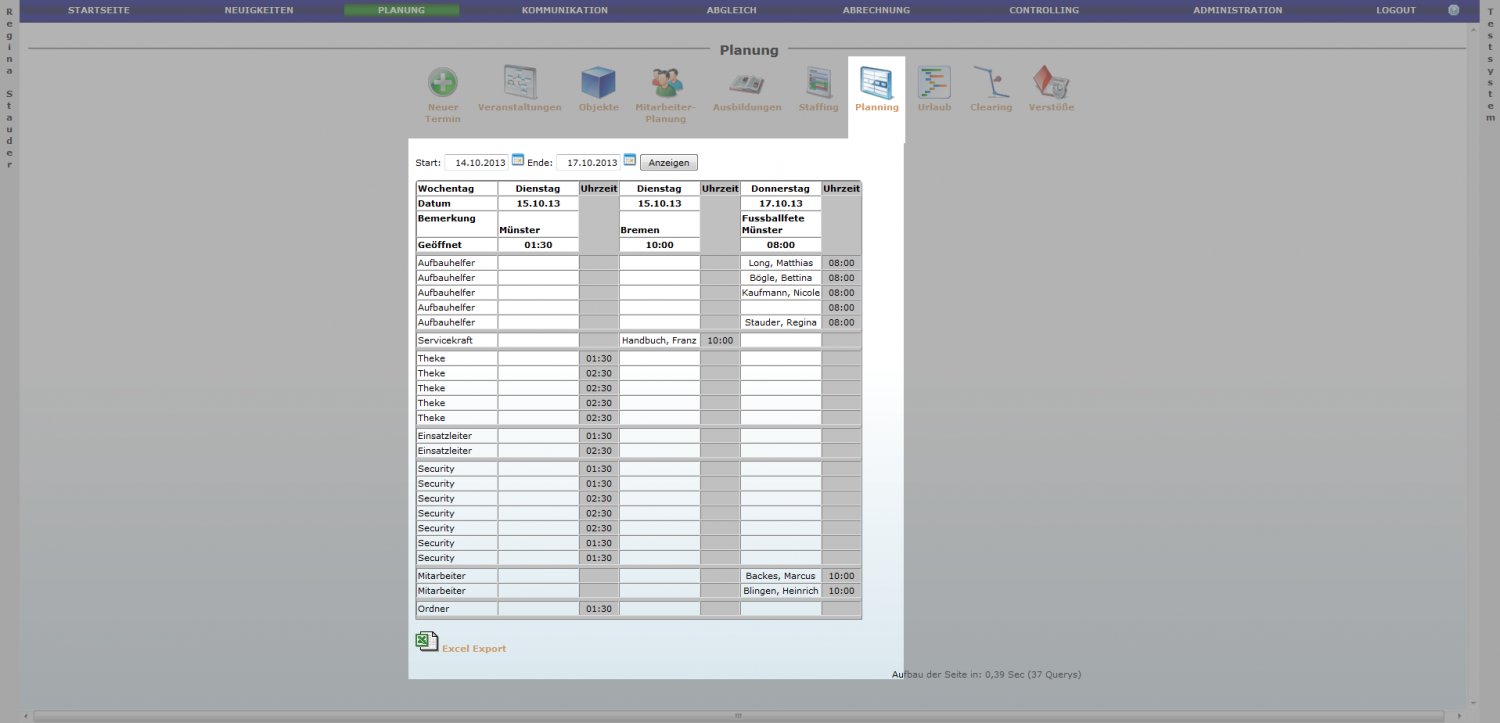This screenshot has height=723, width=1500.
Task: Click the Donnerstag column header
Action: pyautogui.click(x=781, y=189)
